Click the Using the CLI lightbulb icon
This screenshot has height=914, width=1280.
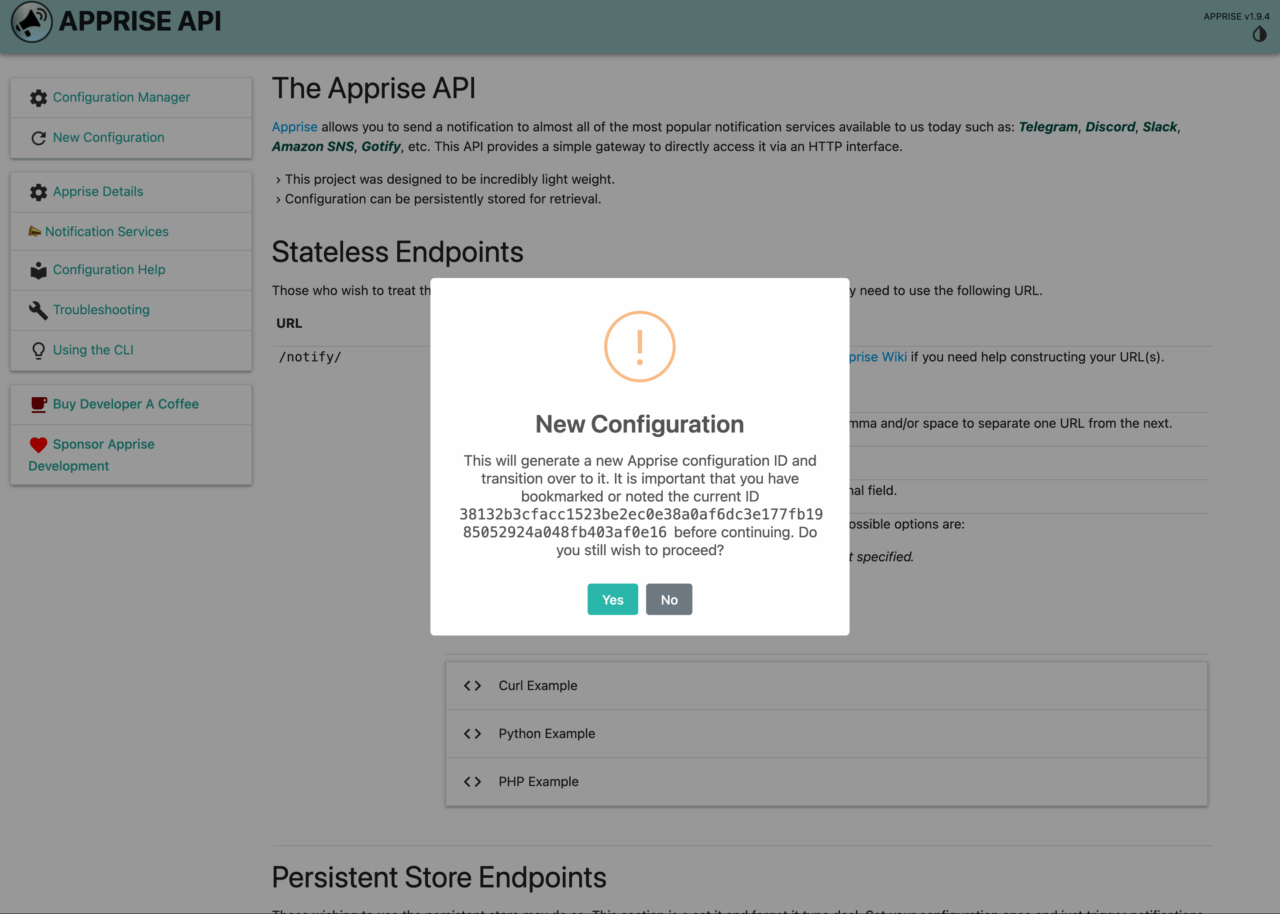click(38, 350)
